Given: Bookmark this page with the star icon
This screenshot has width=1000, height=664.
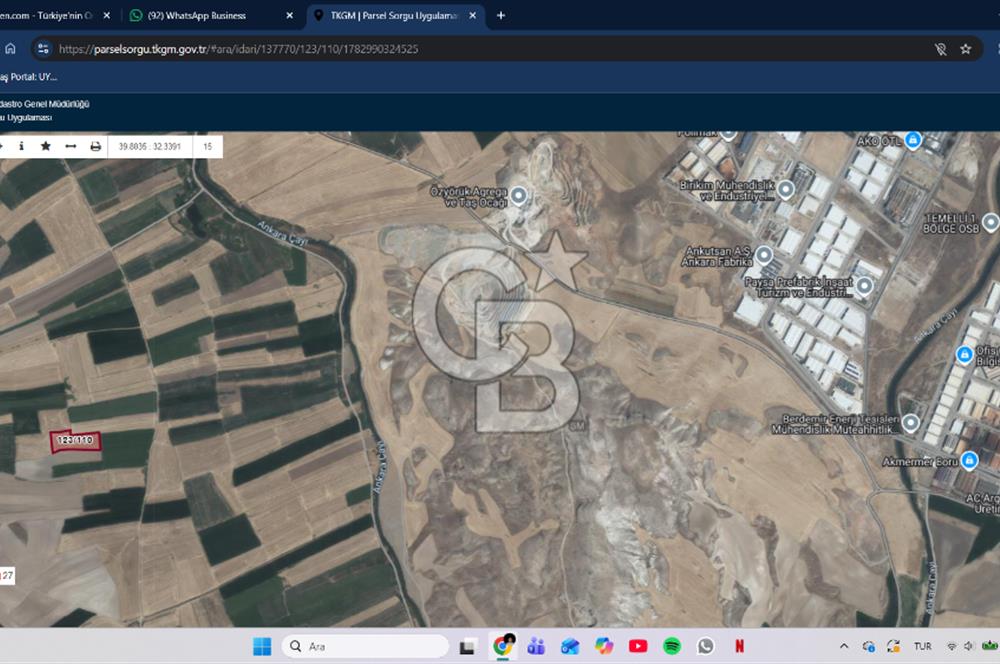Looking at the screenshot, I should (x=966, y=49).
